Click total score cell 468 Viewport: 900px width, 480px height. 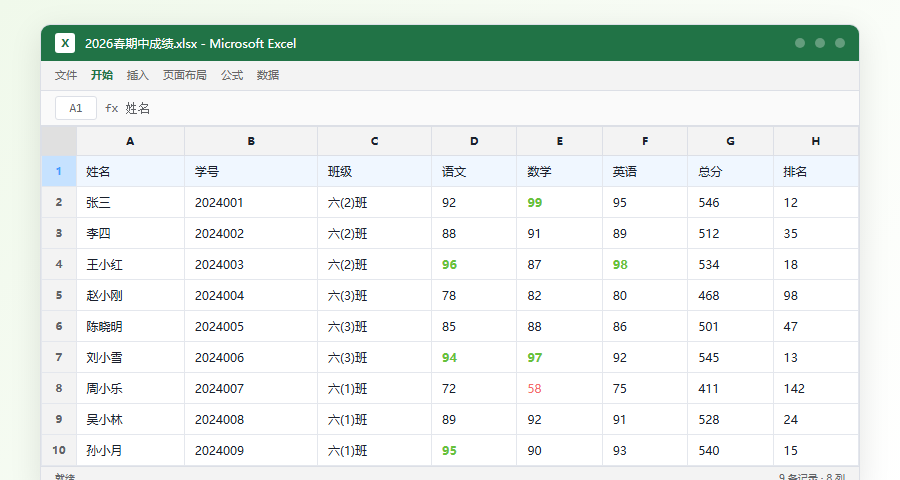point(731,295)
